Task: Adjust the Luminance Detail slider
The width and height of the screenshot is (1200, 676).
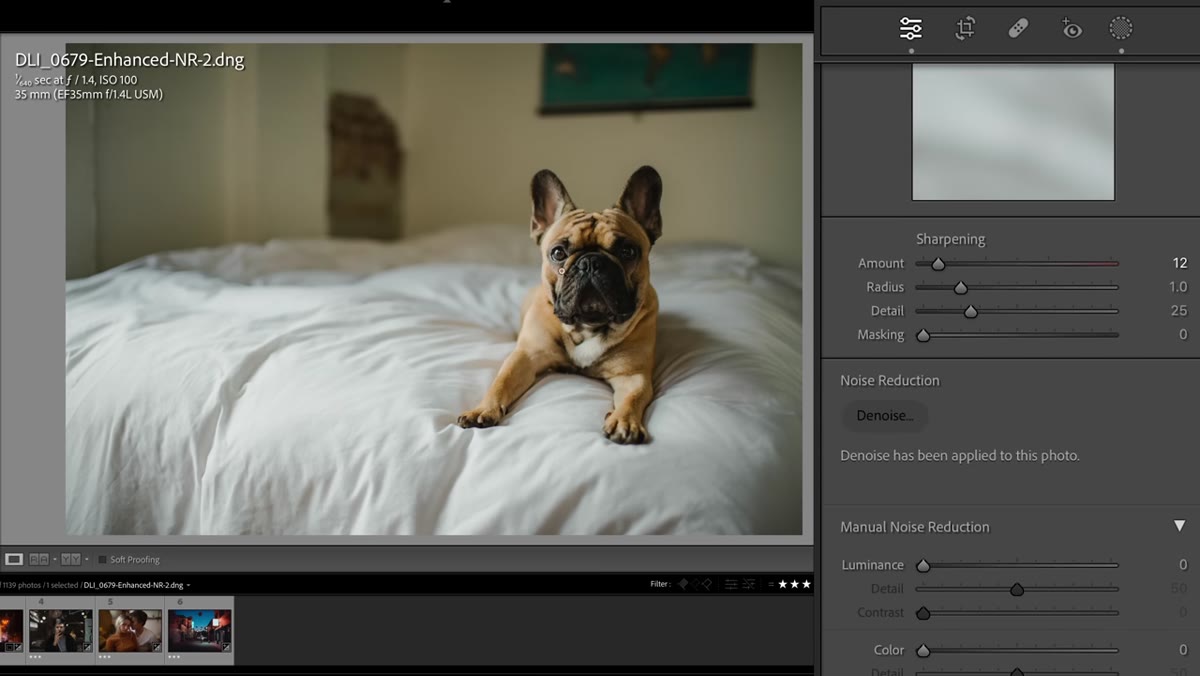Action: [1017, 589]
